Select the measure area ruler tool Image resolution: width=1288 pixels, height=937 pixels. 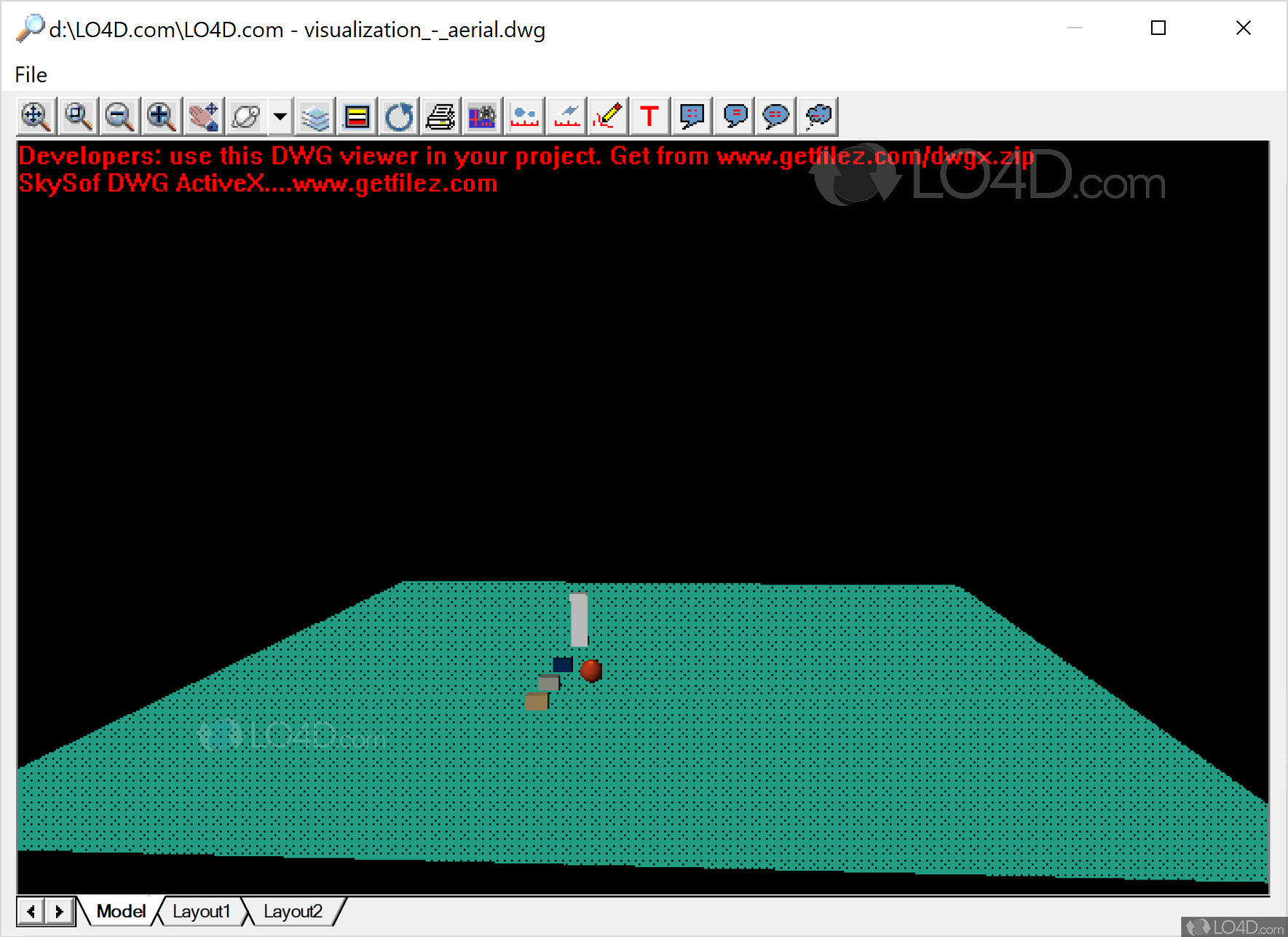566,116
